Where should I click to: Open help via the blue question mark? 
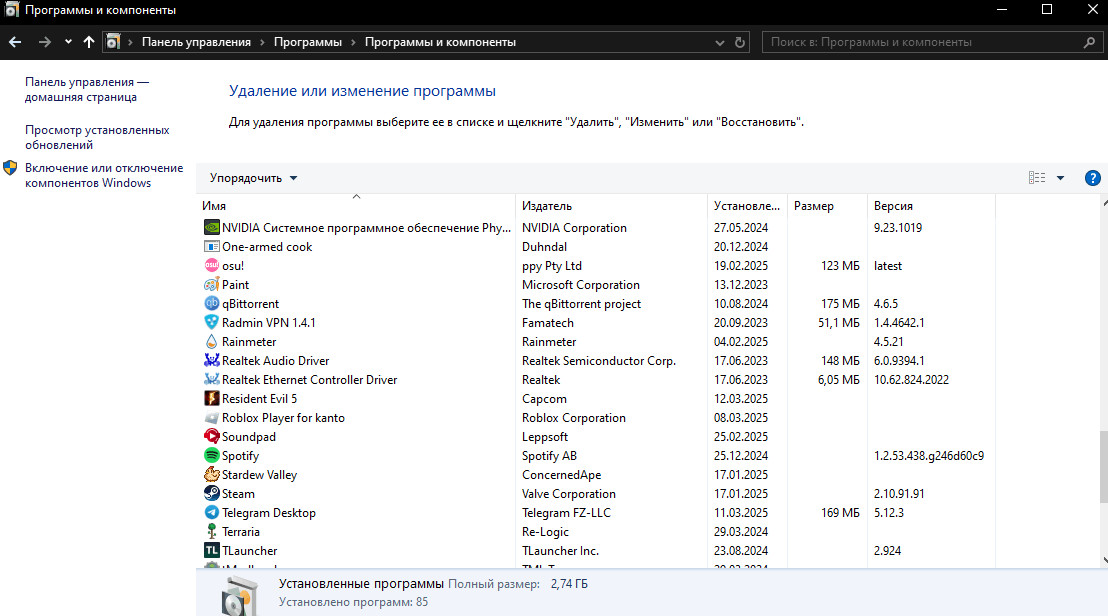pyautogui.click(x=1092, y=178)
